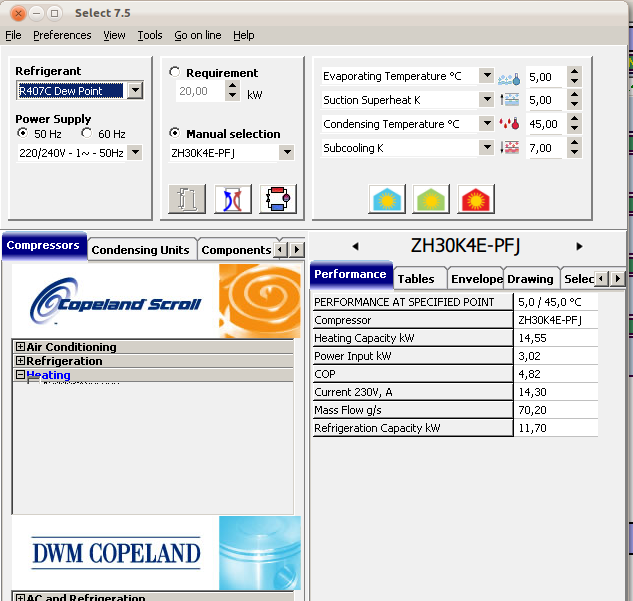Expand the Air Conditioning tree node
This screenshot has width=633, height=601.
pos(20,347)
